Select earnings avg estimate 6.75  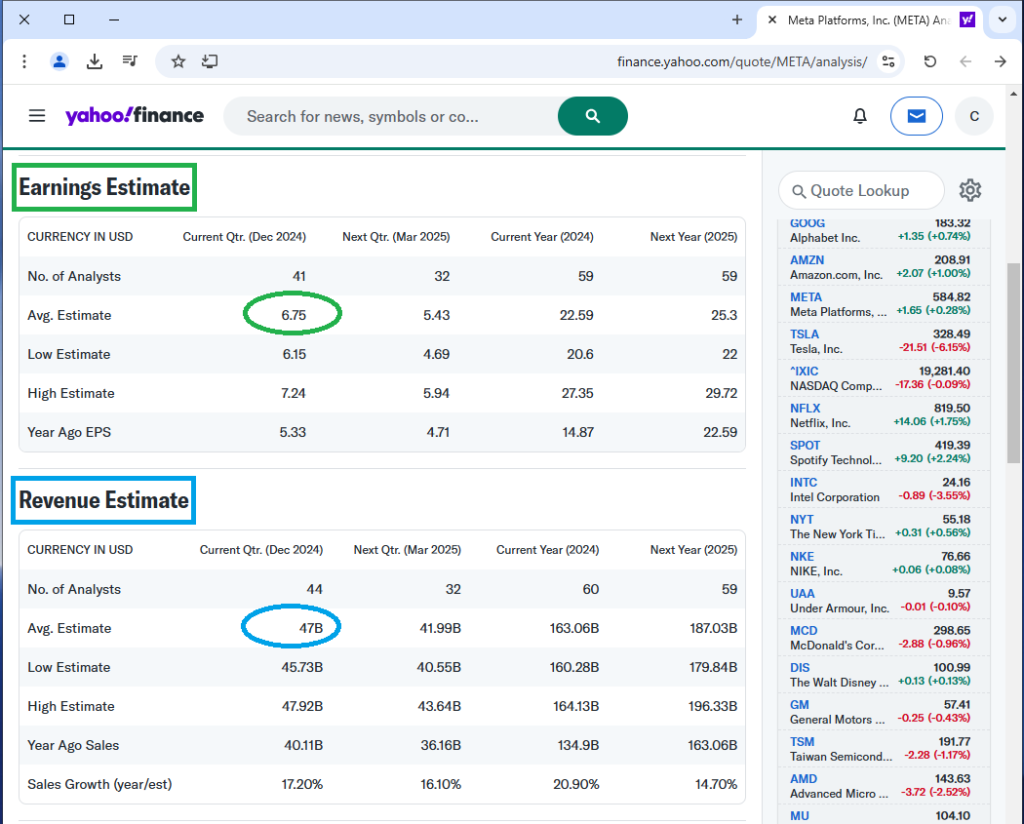point(293,315)
